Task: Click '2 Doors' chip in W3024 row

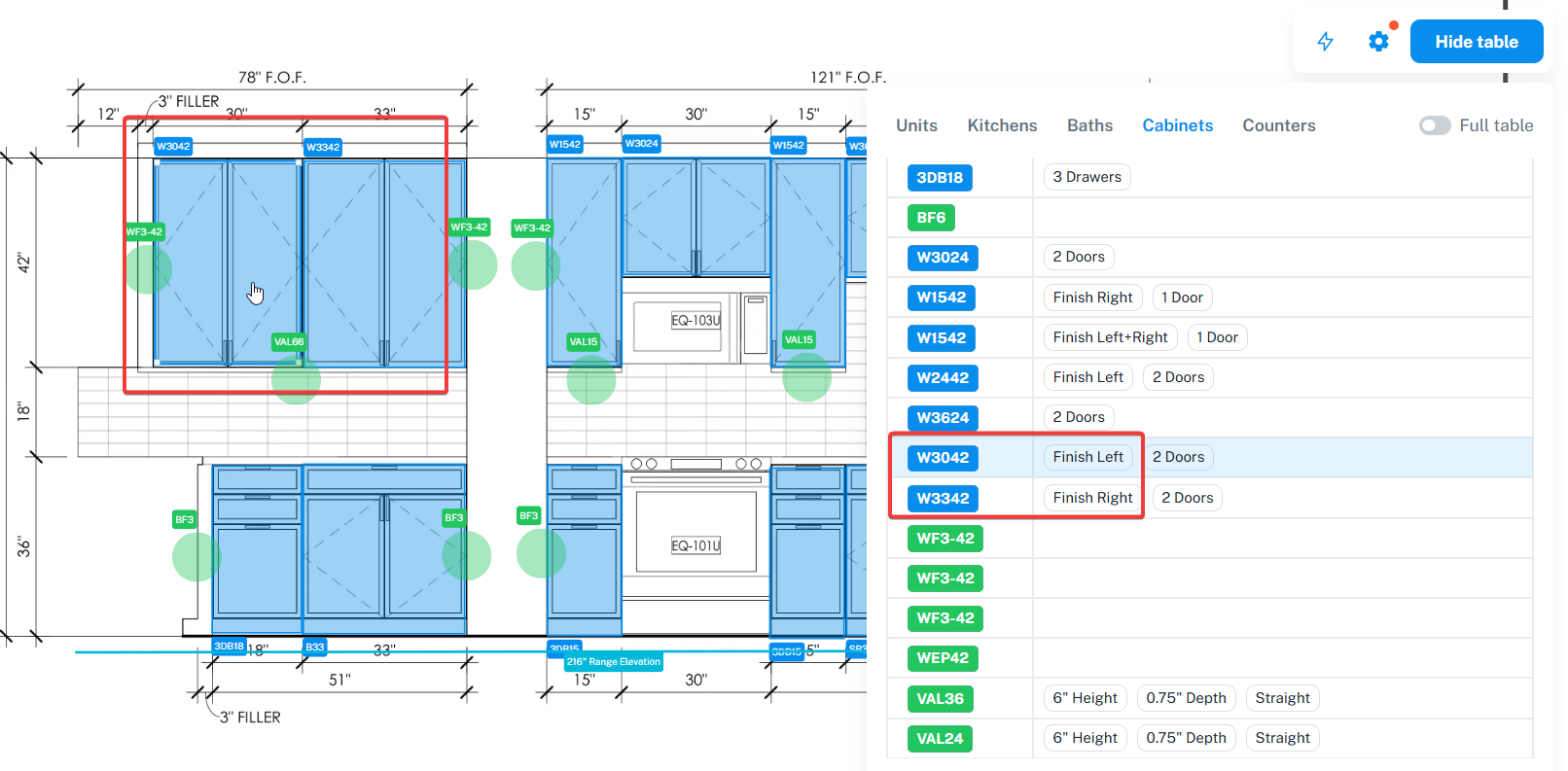Action: [1079, 257]
